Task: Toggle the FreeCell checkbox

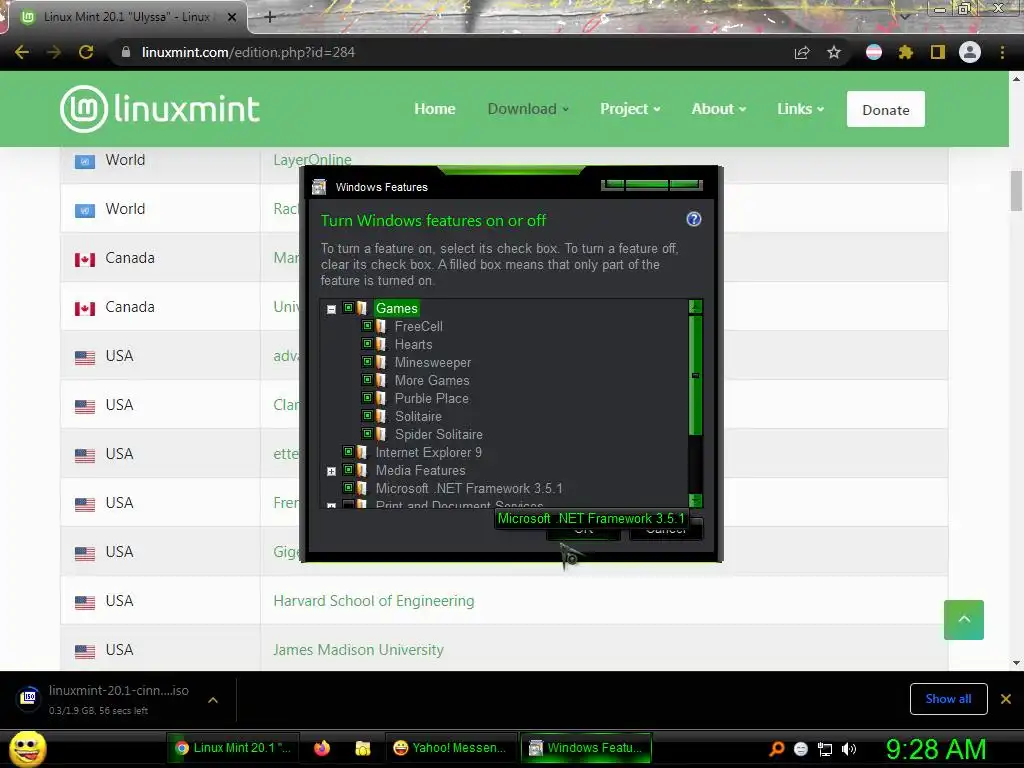Action: (368, 325)
